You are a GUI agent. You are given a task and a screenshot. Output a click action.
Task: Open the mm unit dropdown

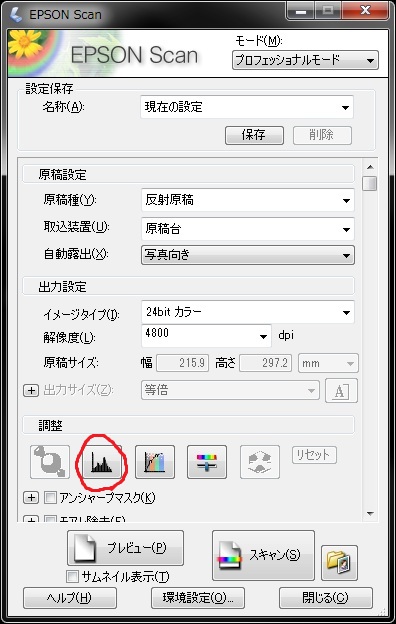(x=328, y=363)
